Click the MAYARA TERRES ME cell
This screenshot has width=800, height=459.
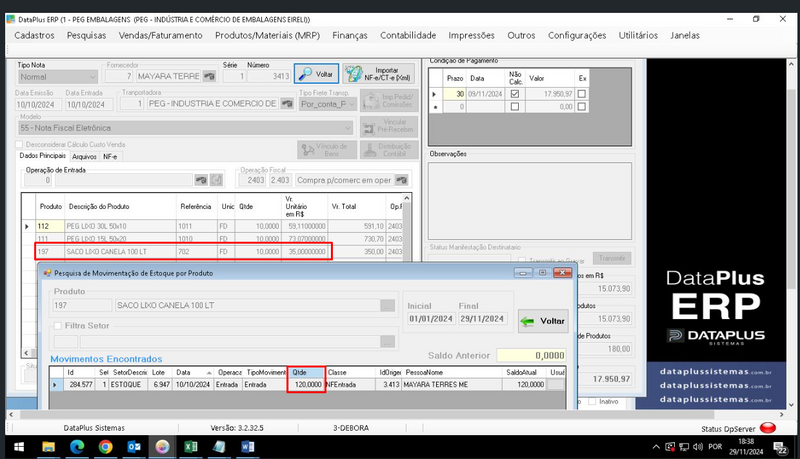click(452, 385)
